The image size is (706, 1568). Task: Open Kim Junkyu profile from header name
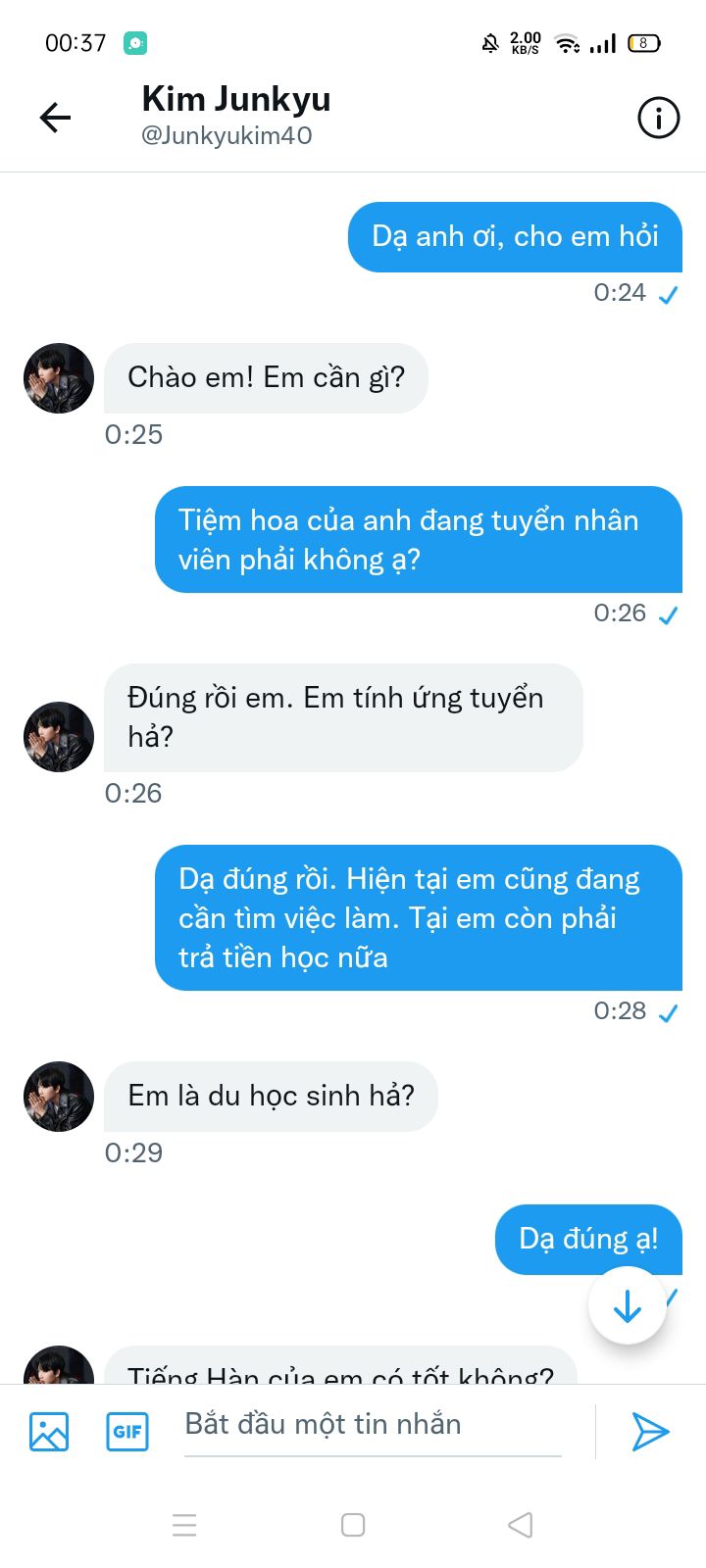(236, 99)
